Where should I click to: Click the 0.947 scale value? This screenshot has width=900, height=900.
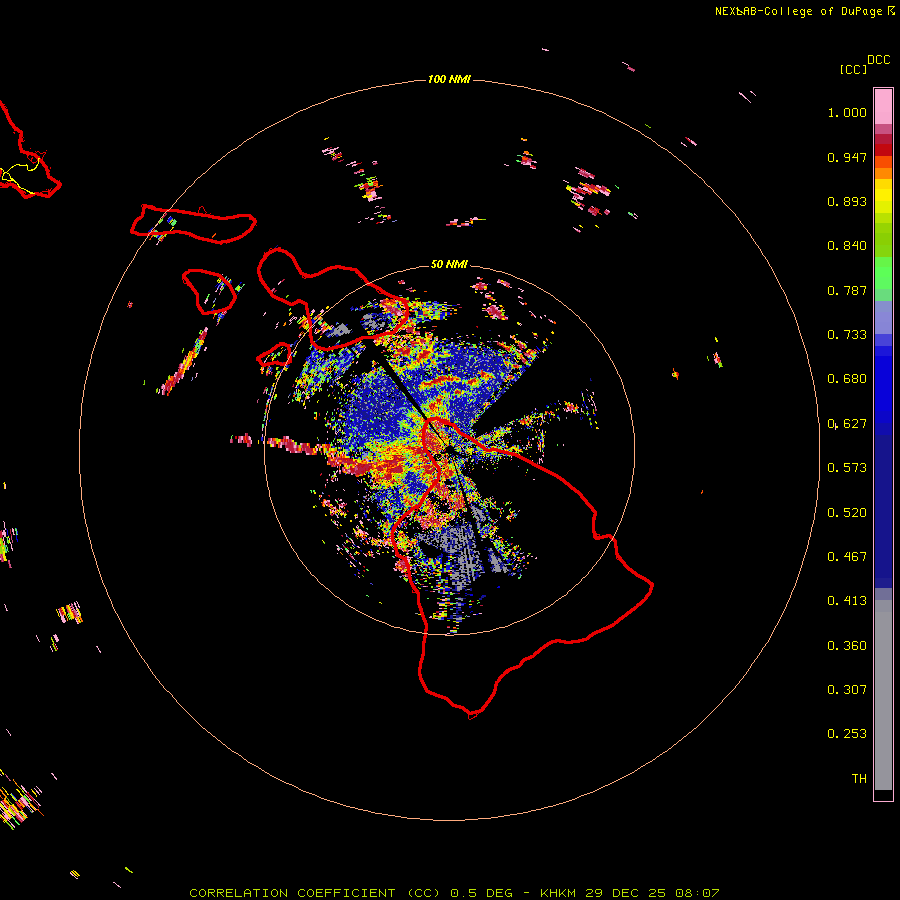[847, 157]
